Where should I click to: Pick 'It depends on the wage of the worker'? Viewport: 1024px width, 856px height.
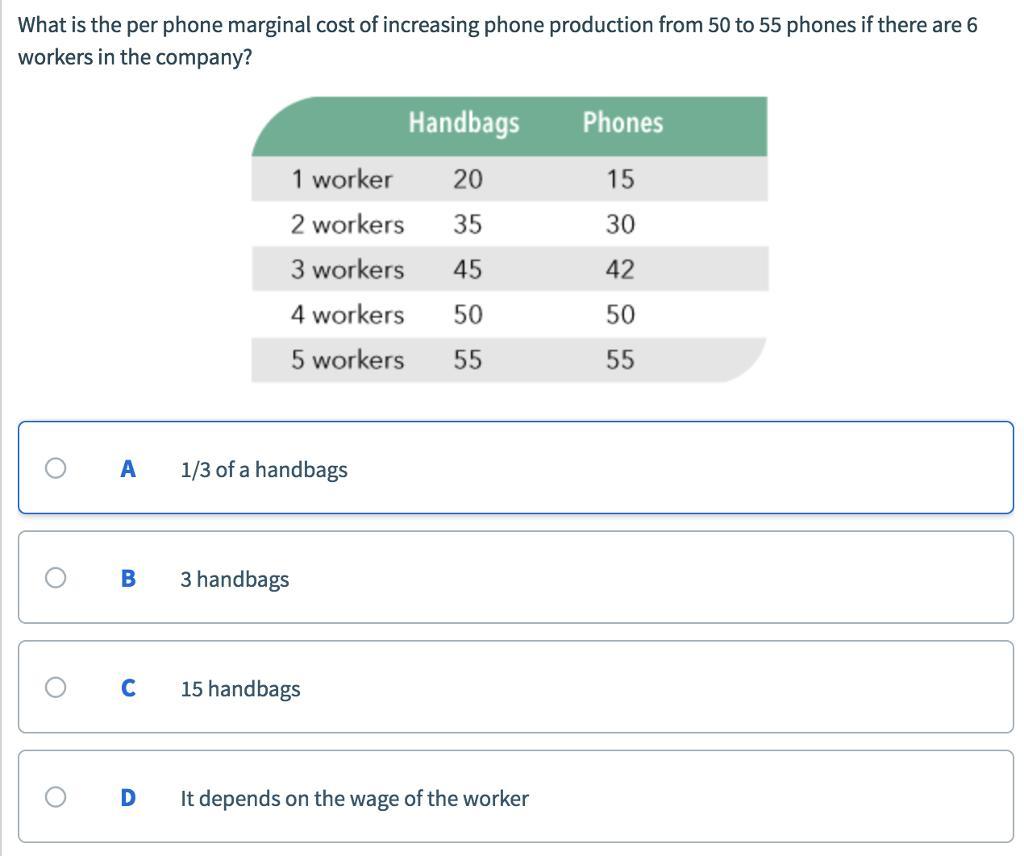355,799
